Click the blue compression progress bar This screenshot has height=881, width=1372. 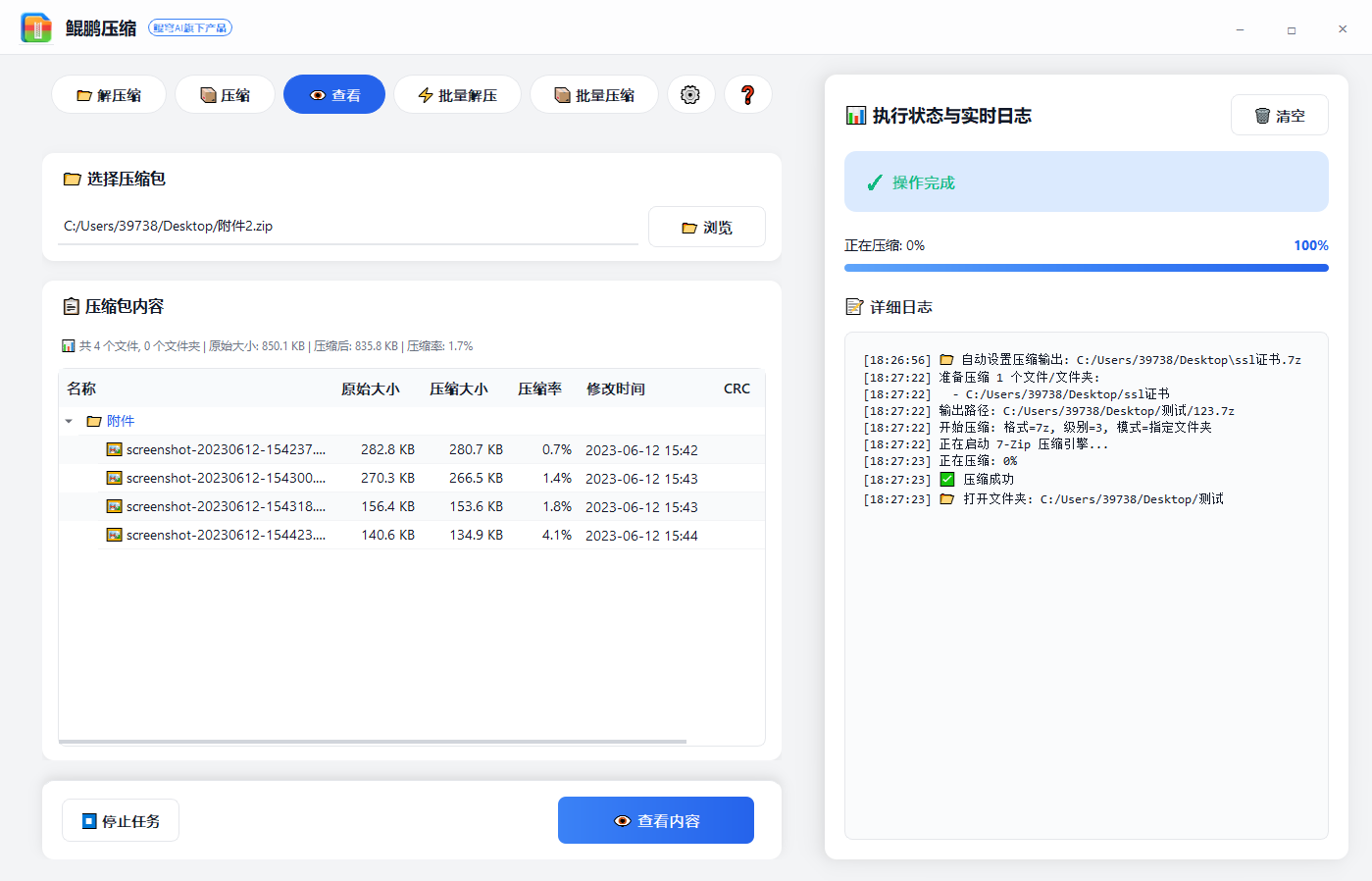pyautogui.click(x=1086, y=267)
